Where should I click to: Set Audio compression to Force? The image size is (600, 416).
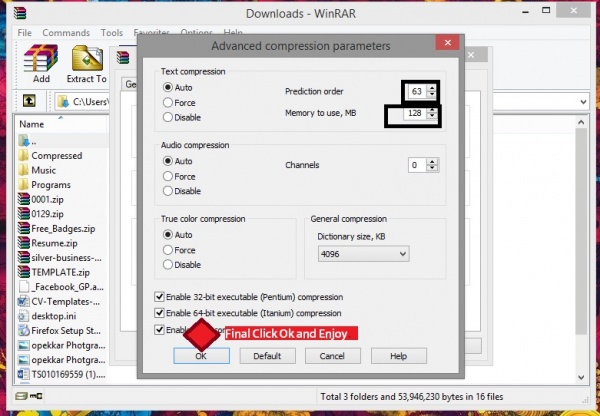pyautogui.click(x=168, y=176)
